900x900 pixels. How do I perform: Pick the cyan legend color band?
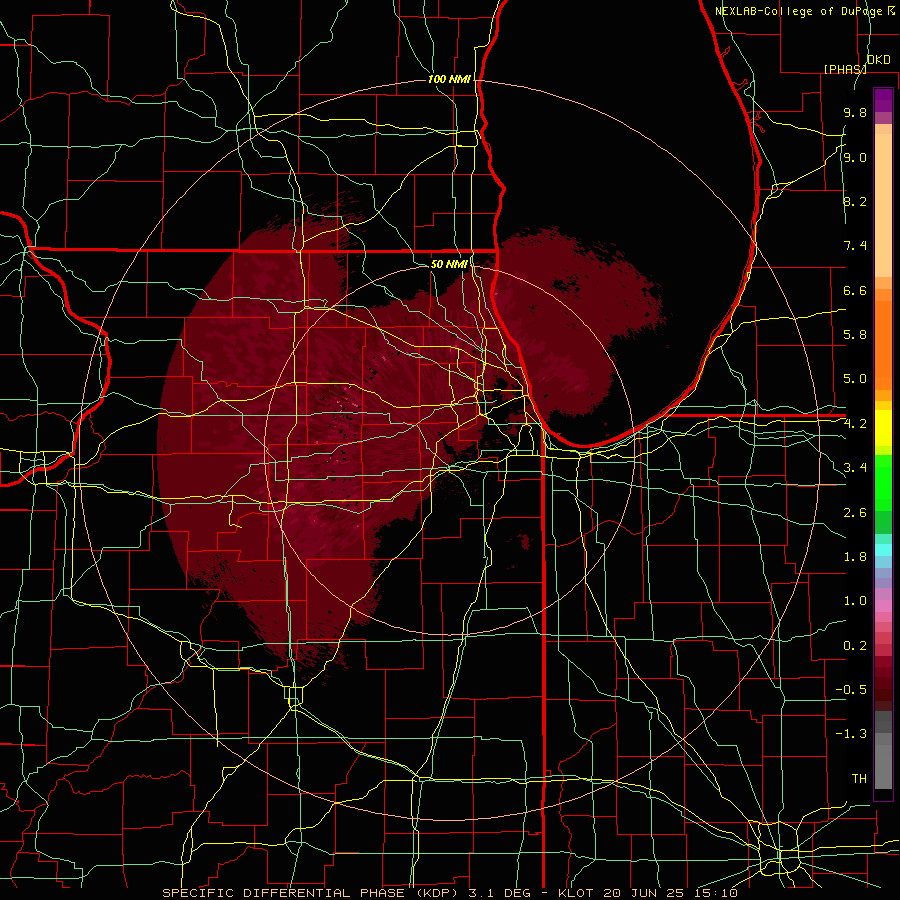click(x=883, y=550)
